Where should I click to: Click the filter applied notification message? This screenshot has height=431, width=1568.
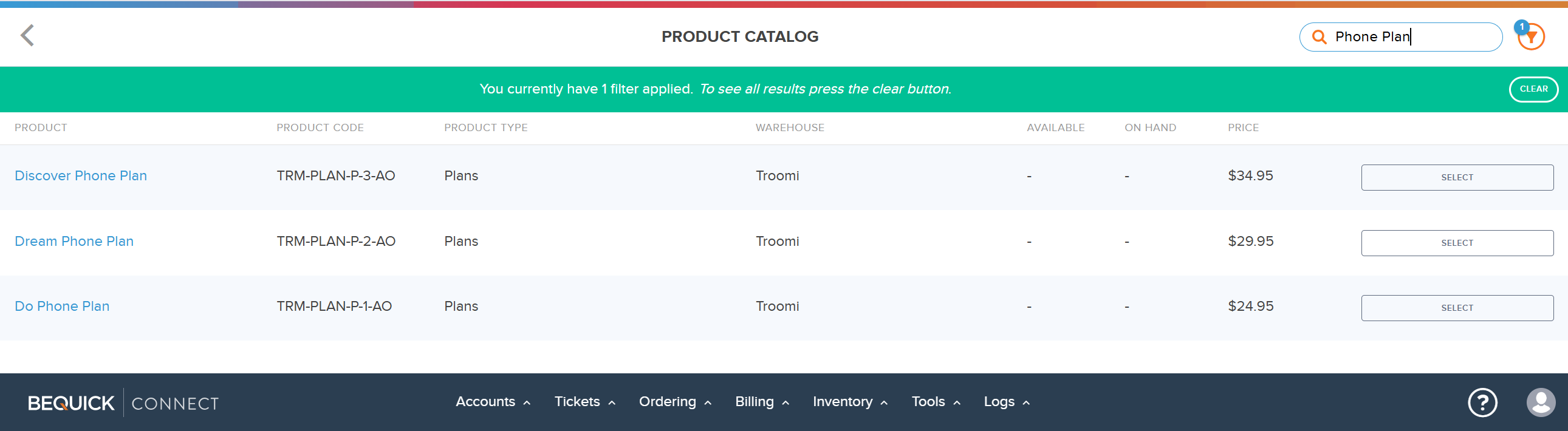pyautogui.click(x=715, y=89)
